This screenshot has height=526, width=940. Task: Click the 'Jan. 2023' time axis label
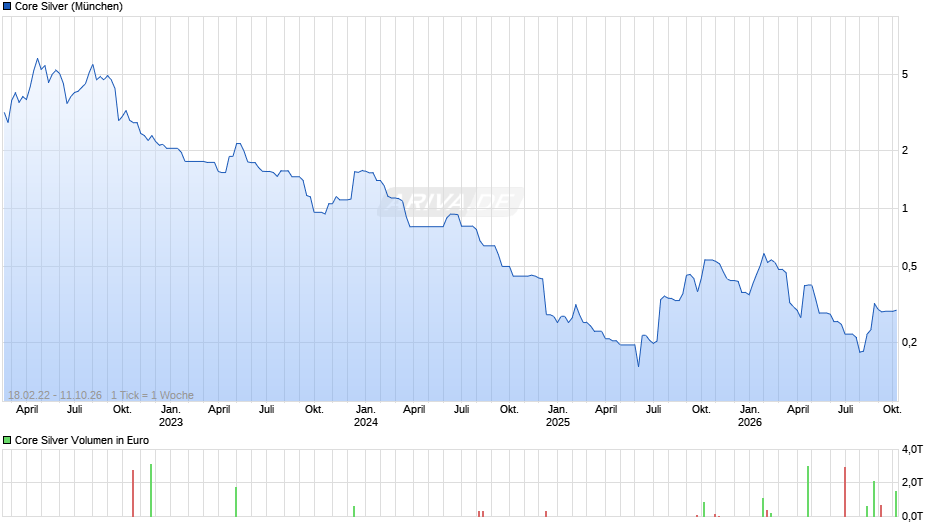pos(171,416)
